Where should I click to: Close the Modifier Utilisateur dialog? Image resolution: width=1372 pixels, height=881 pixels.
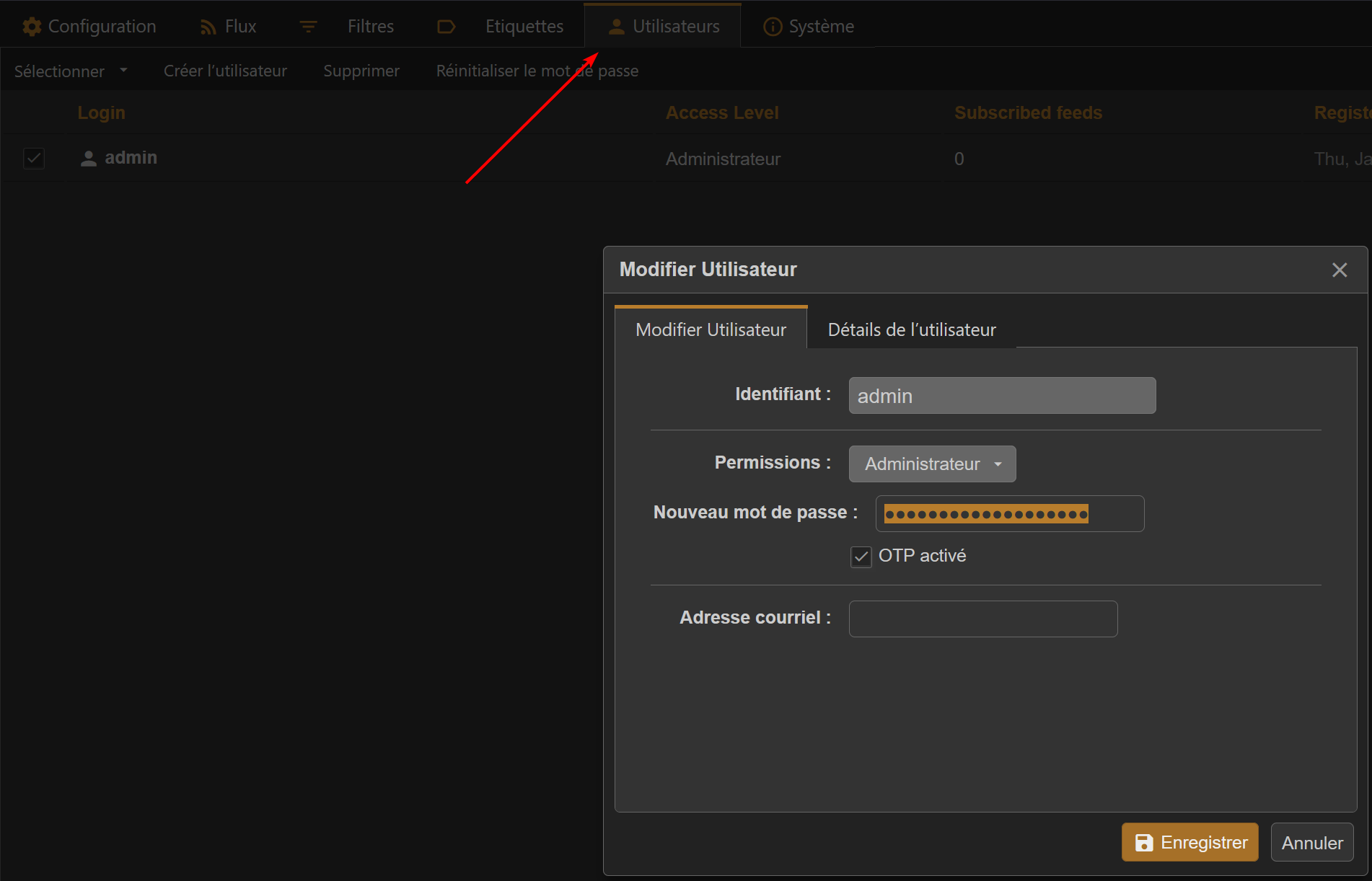[x=1339, y=270]
